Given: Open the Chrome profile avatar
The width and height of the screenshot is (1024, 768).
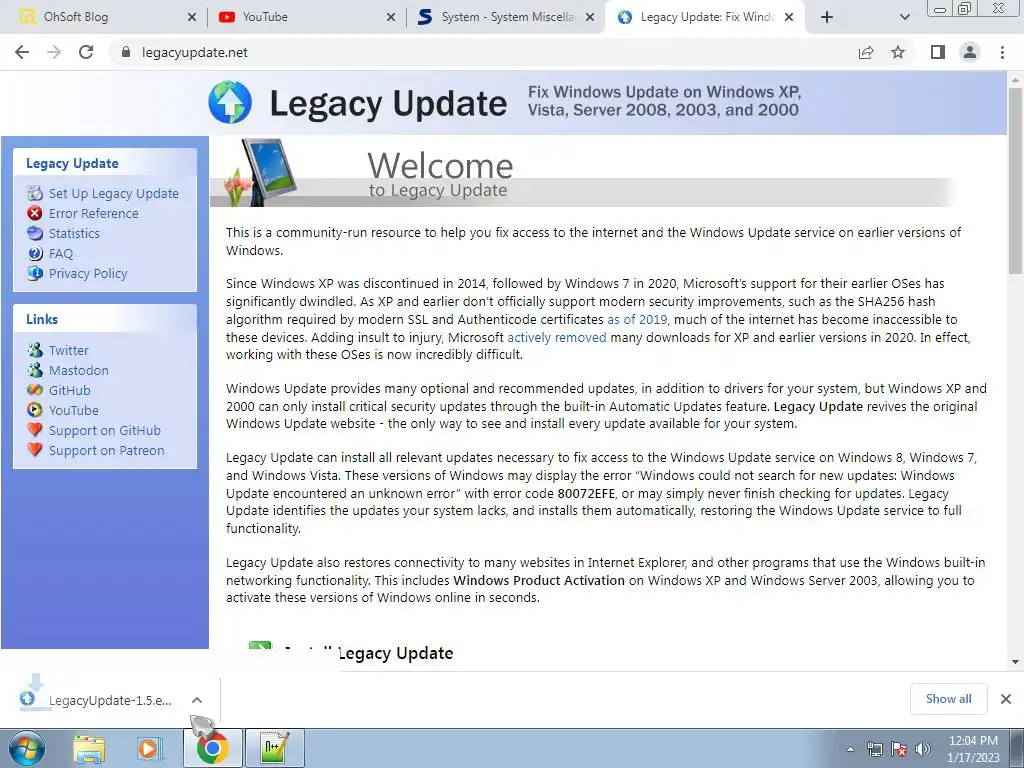Looking at the screenshot, I should click(x=970, y=52).
